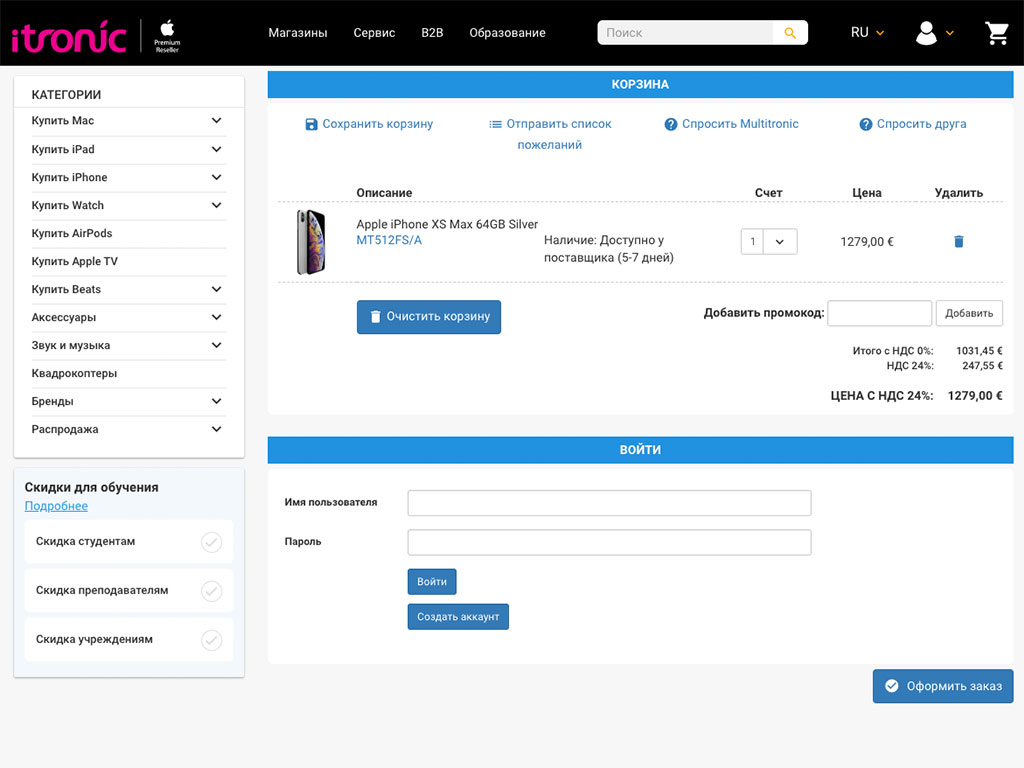Toggle the Скидка преподавателям checkmark
Screen dimensions: 1024x768
pos(212,591)
